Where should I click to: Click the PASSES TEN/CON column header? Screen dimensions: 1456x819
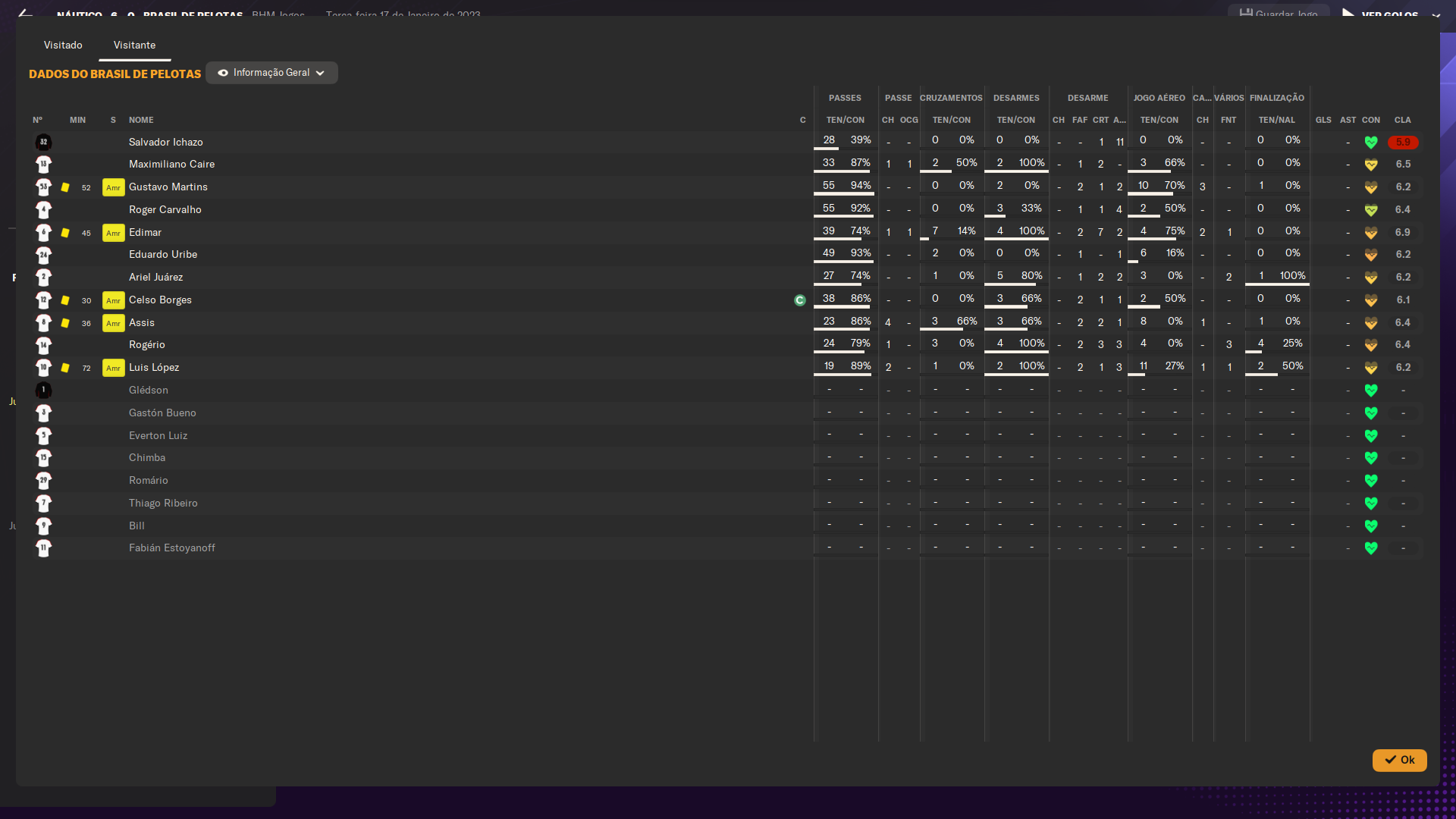pyautogui.click(x=845, y=120)
